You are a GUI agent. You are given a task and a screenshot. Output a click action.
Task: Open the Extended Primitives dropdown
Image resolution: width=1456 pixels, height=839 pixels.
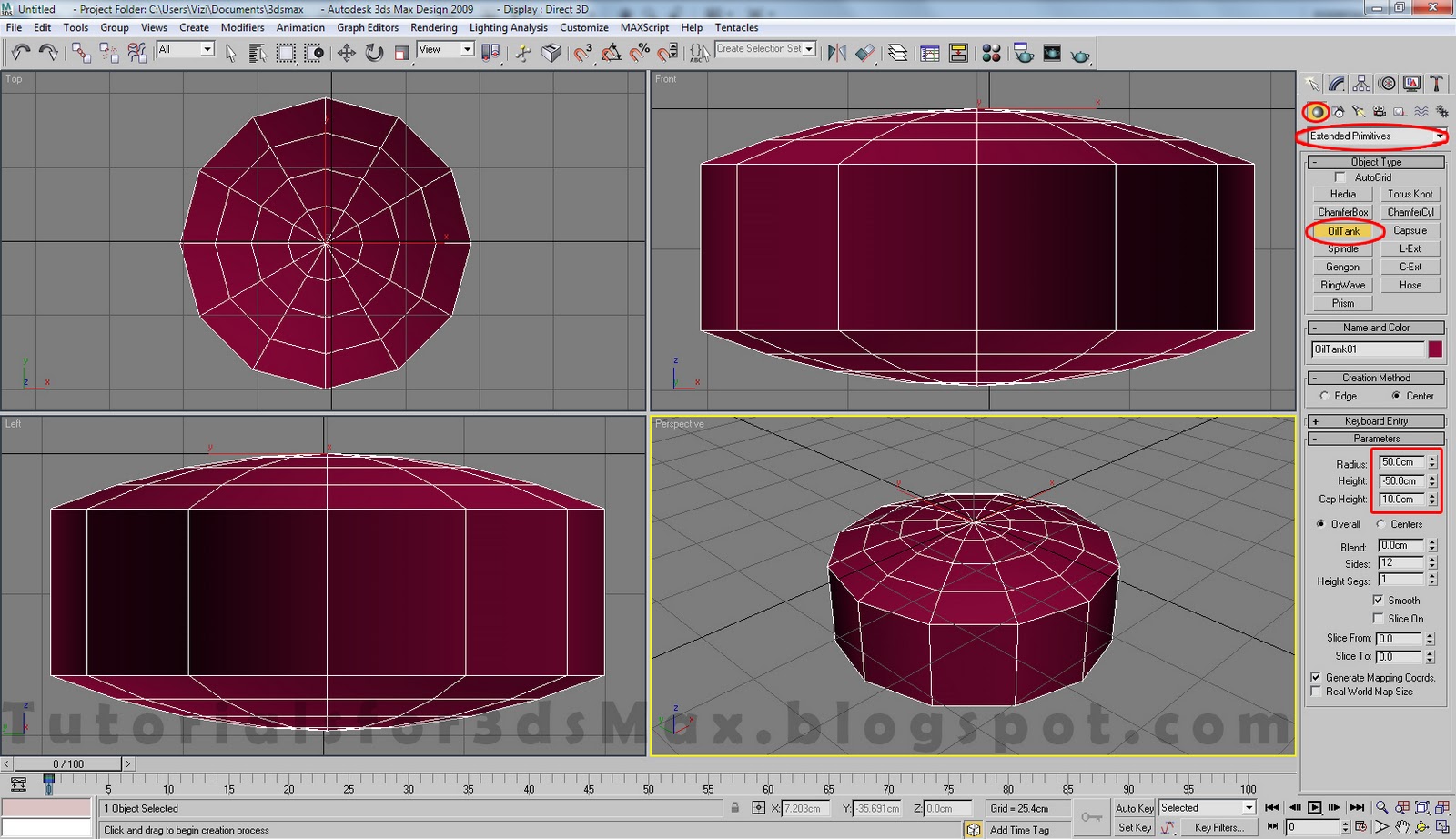(x=1441, y=136)
